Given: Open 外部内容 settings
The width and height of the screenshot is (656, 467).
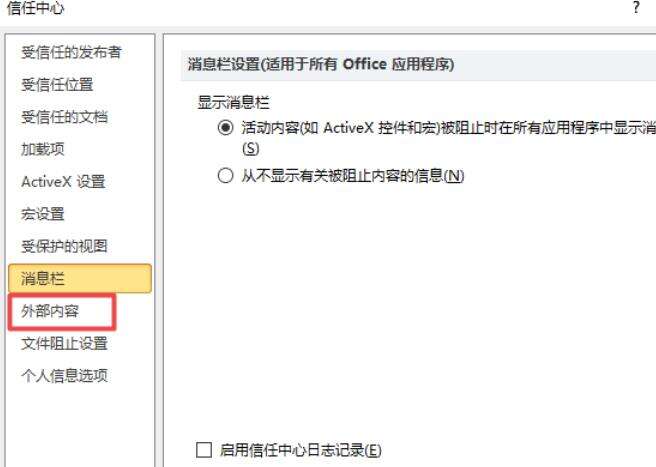Looking at the screenshot, I should (x=50, y=311).
